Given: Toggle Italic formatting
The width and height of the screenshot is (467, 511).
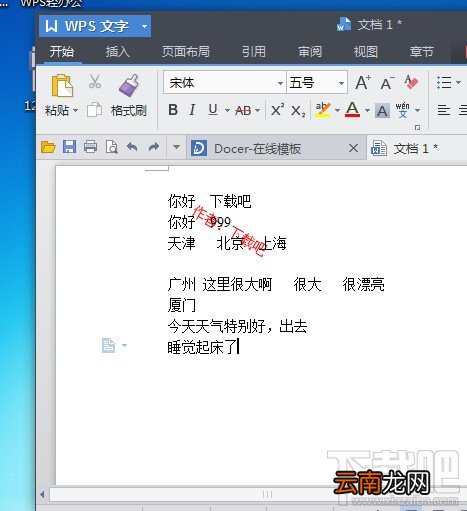Looking at the screenshot, I should pyautogui.click(x=192, y=110).
